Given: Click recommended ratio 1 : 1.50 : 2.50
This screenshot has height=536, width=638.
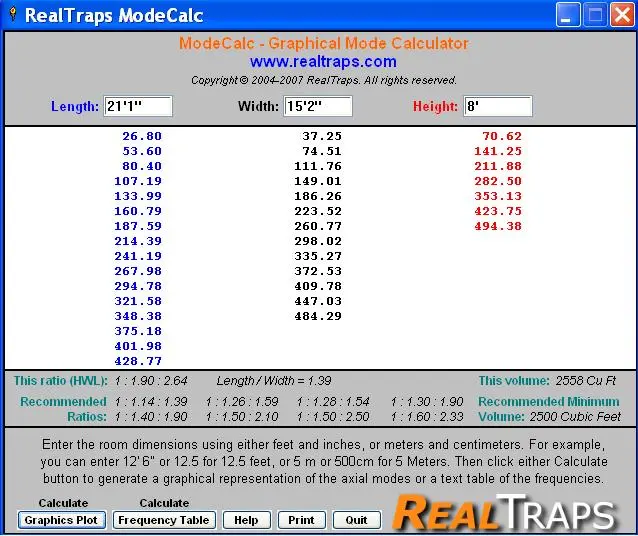Looking at the screenshot, I should point(333,417).
